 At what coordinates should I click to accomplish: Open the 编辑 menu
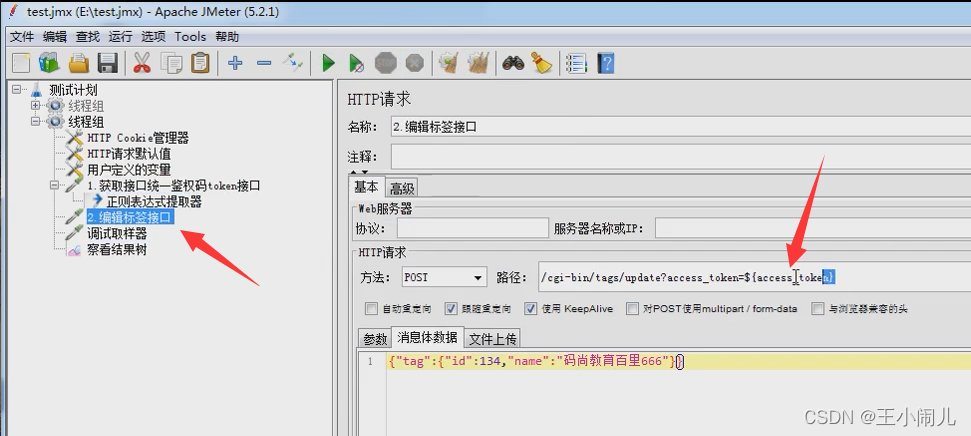click(54, 37)
